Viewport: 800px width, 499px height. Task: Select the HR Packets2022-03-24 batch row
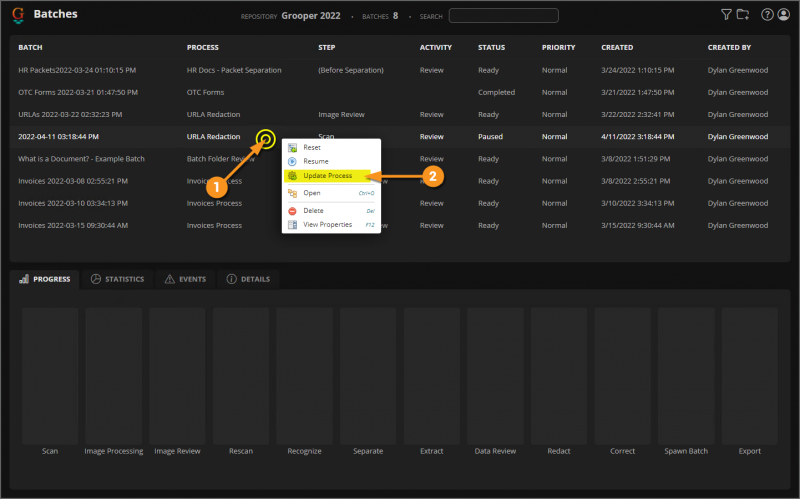point(399,70)
